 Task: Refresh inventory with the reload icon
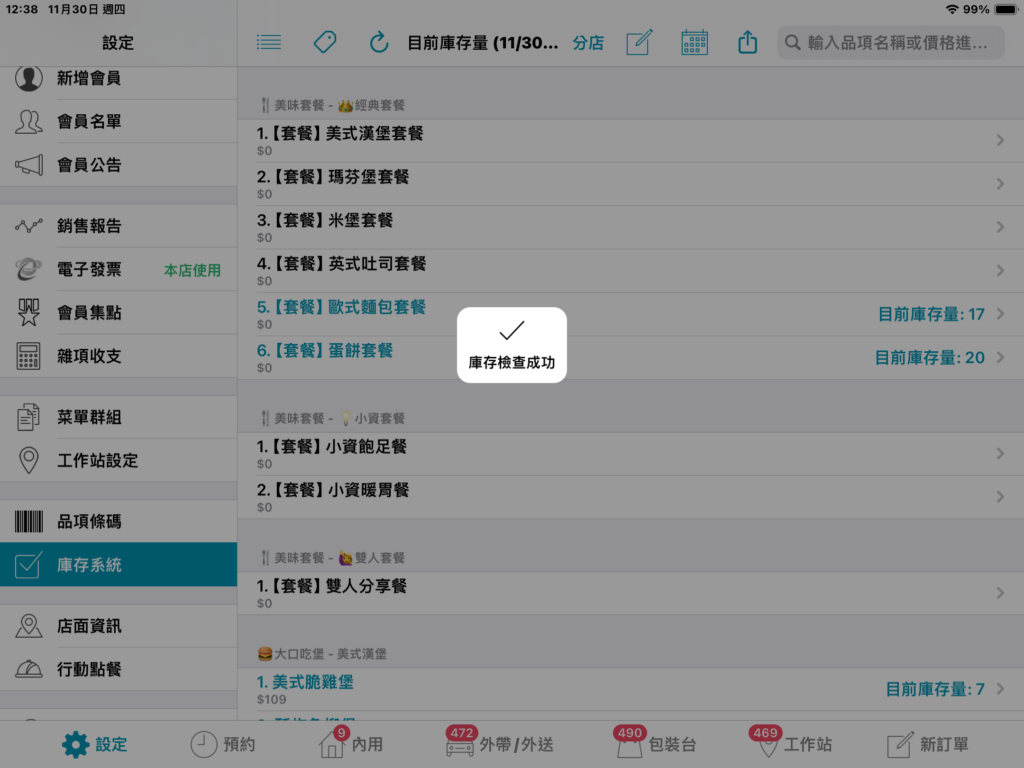379,43
